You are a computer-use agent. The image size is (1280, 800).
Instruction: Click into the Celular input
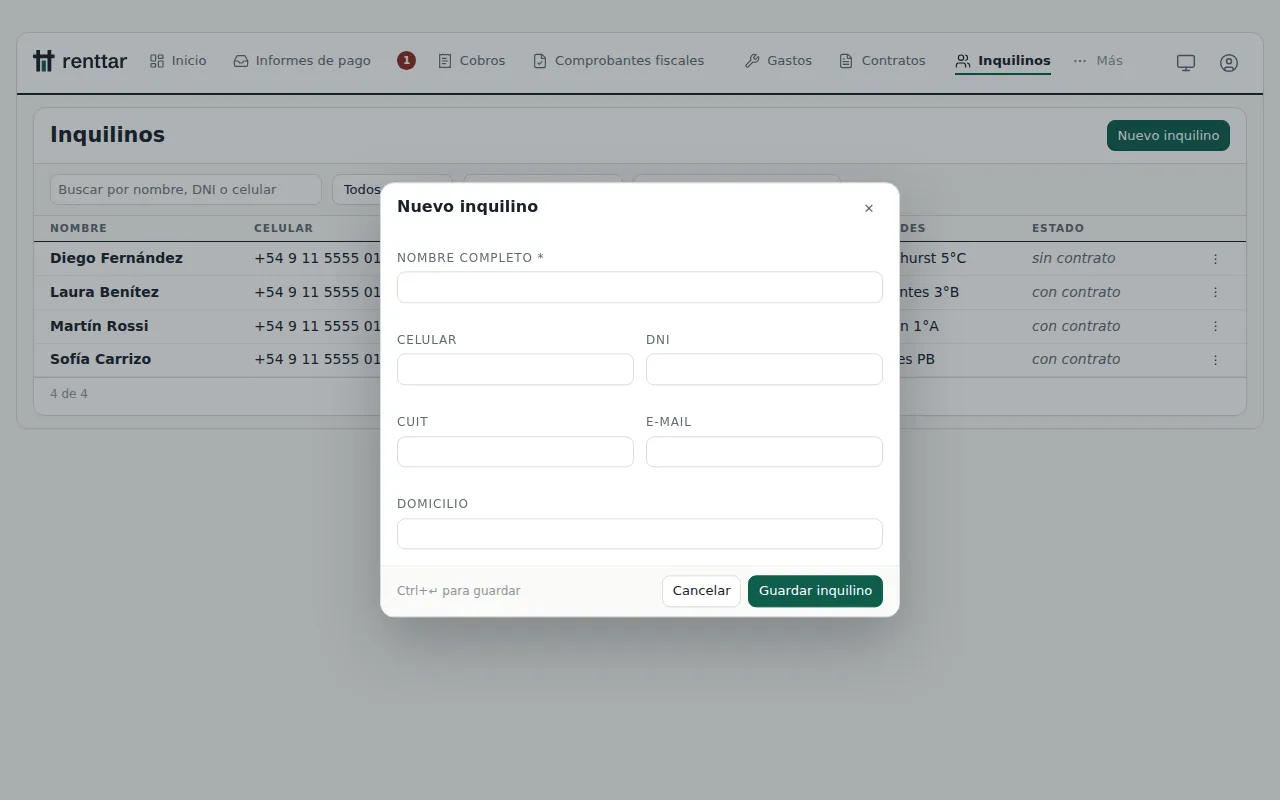coord(515,369)
